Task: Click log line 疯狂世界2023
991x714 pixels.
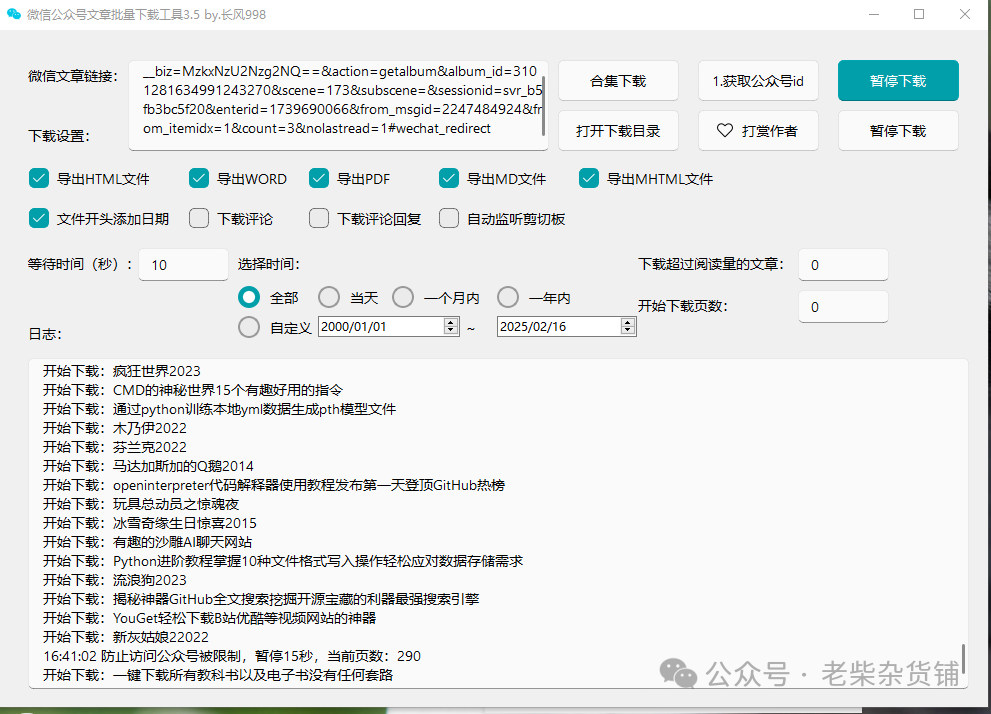Action: tap(121, 371)
